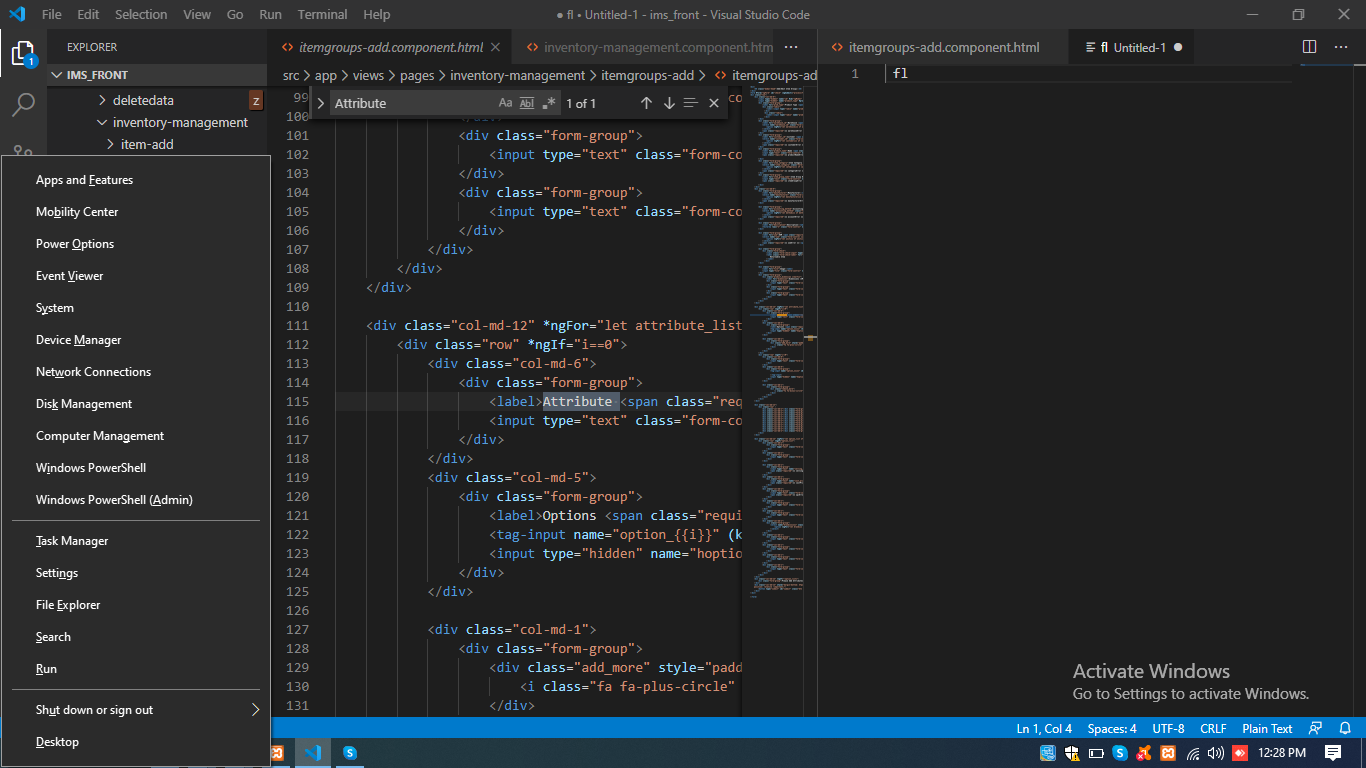
Task: Toggle Match Case in find widget
Action: (x=505, y=103)
